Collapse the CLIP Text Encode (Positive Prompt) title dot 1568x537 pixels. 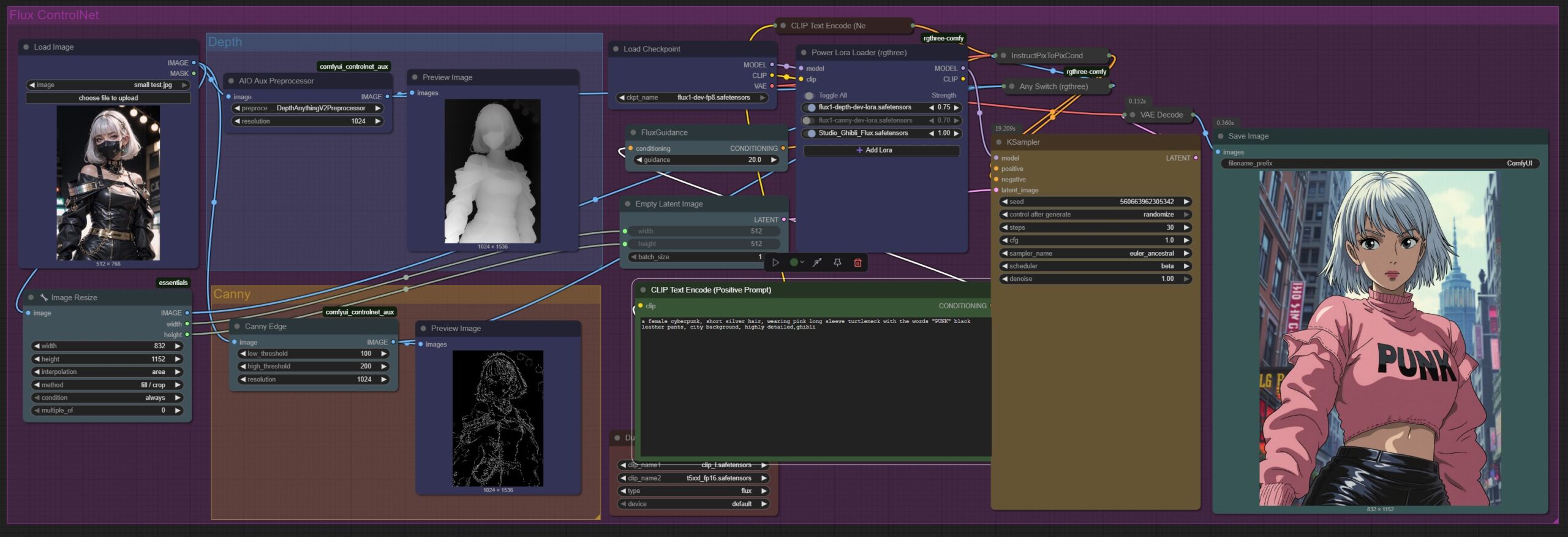point(643,290)
